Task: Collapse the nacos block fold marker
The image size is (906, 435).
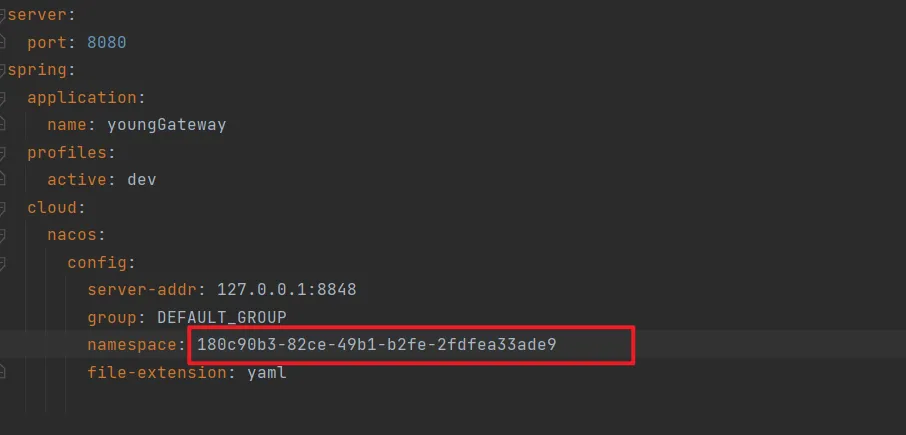Action: point(4,236)
